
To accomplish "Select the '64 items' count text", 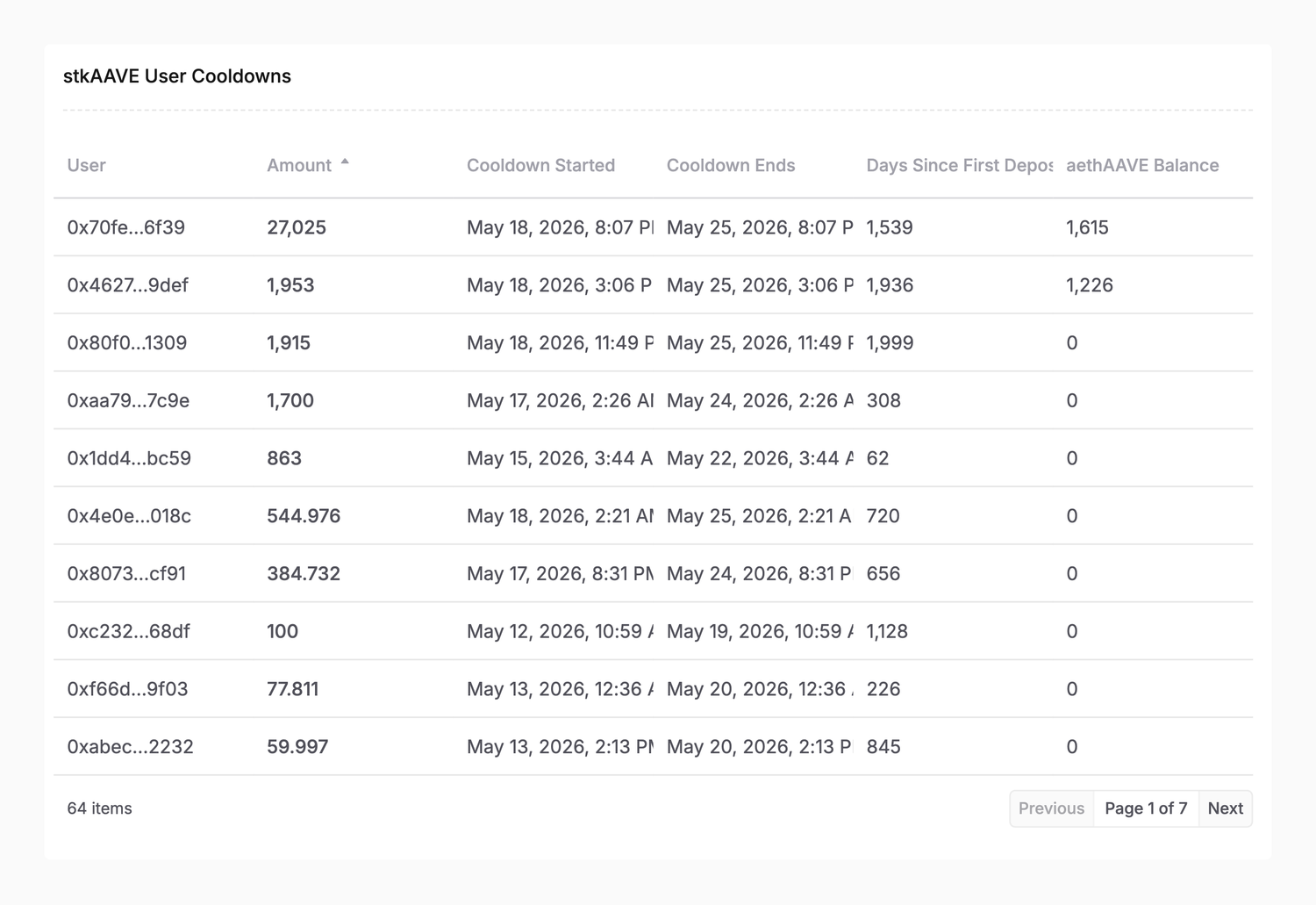I will tap(99, 808).
